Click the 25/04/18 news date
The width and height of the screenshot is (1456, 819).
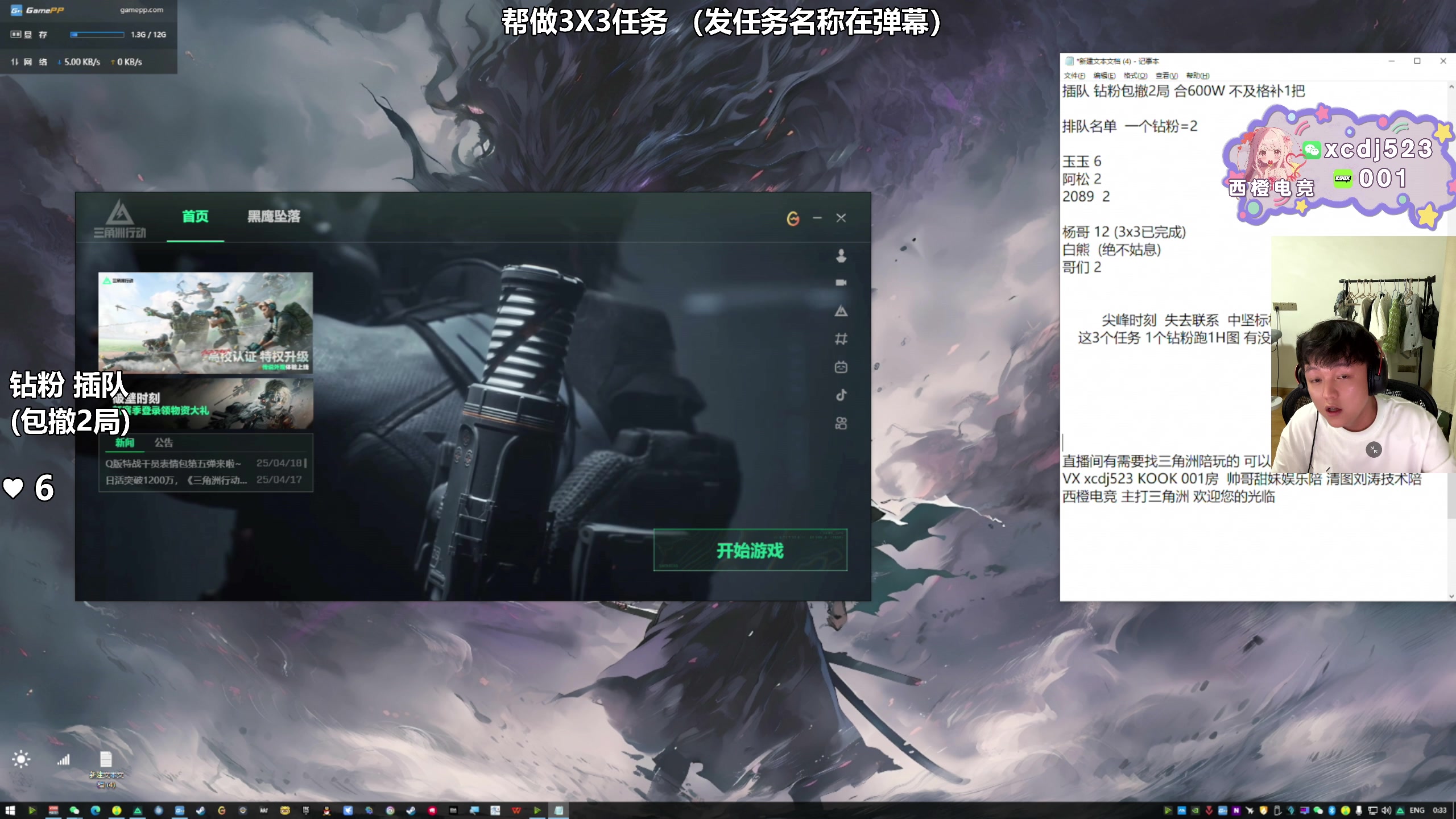(x=279, y=463)
